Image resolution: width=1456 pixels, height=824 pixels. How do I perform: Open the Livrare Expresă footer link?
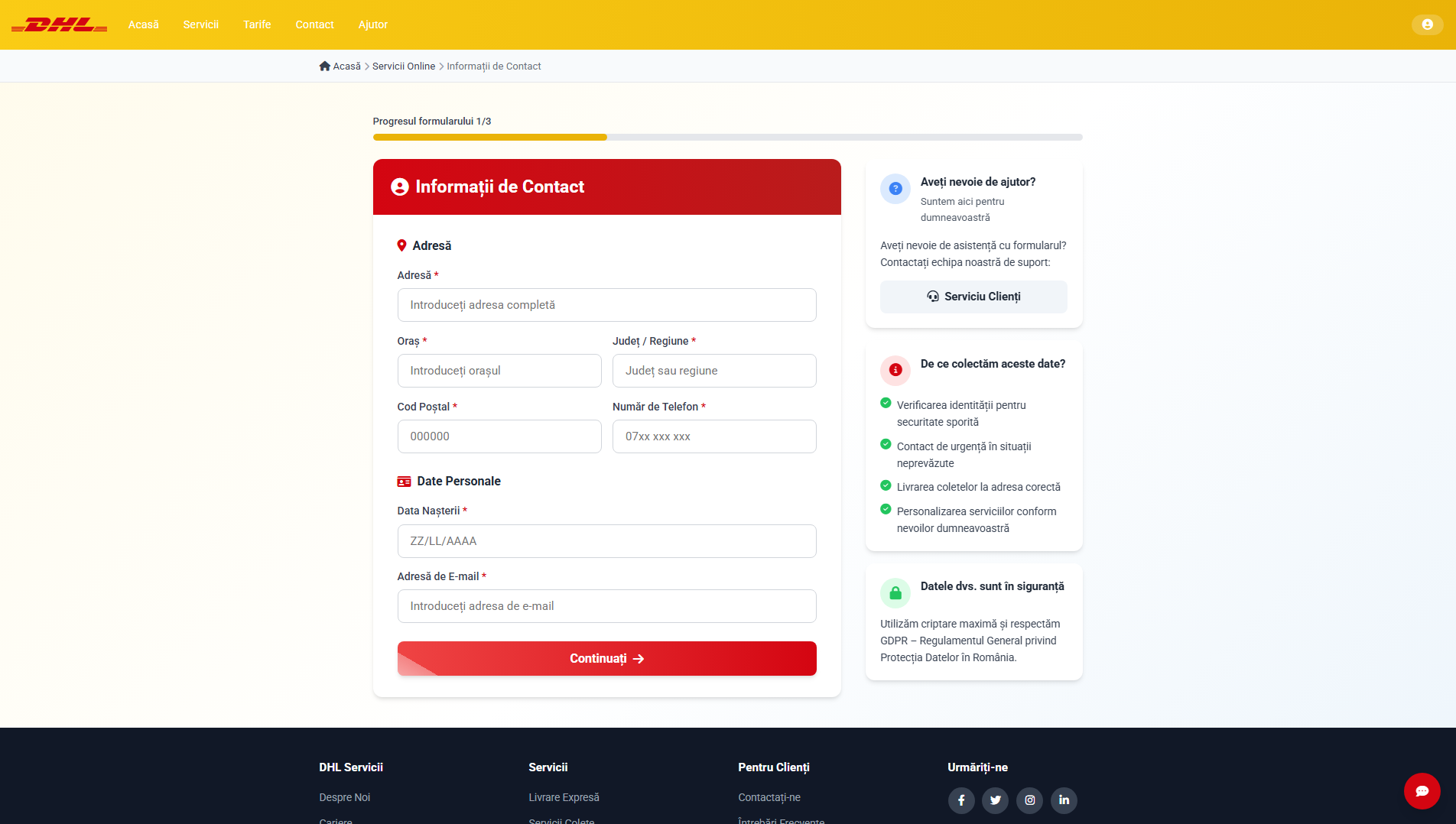[x=564, y=797]
